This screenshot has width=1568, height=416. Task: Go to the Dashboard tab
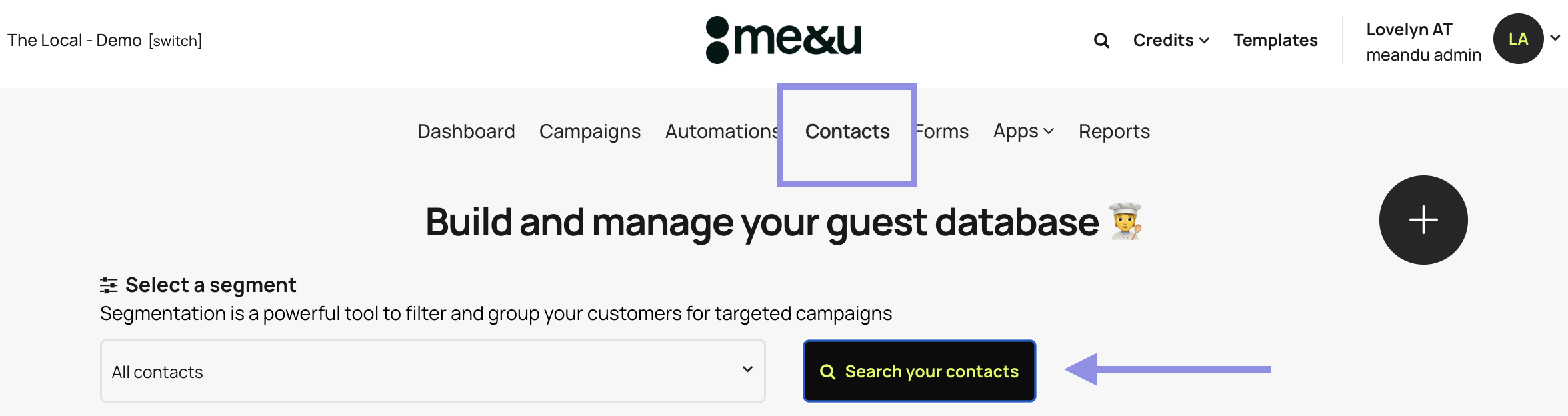tap(466, 131)
